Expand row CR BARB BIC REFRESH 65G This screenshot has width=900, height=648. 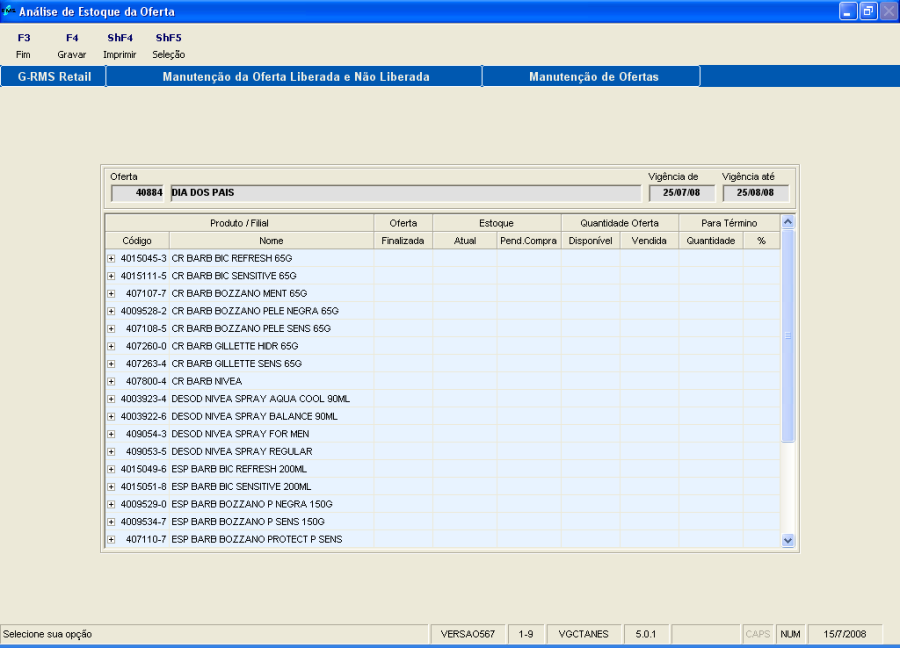pos(111,259)
